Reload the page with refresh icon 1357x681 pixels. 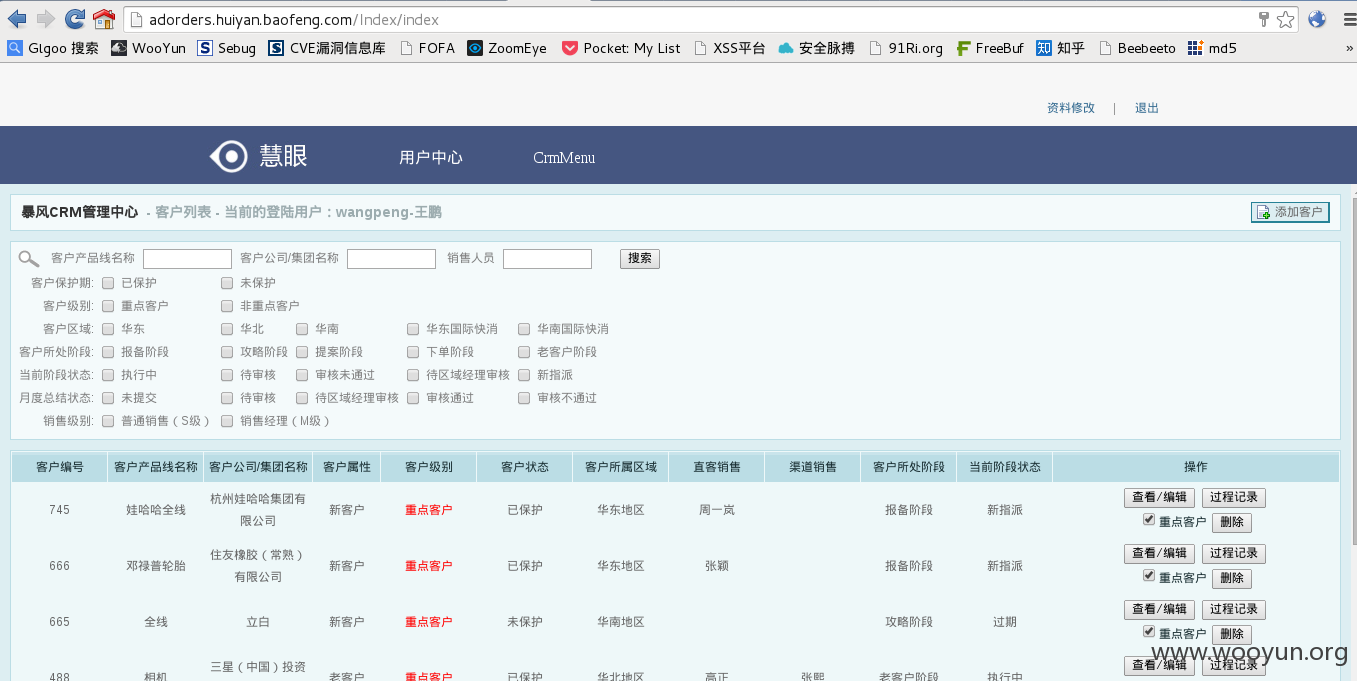click(x=75, y=19)
